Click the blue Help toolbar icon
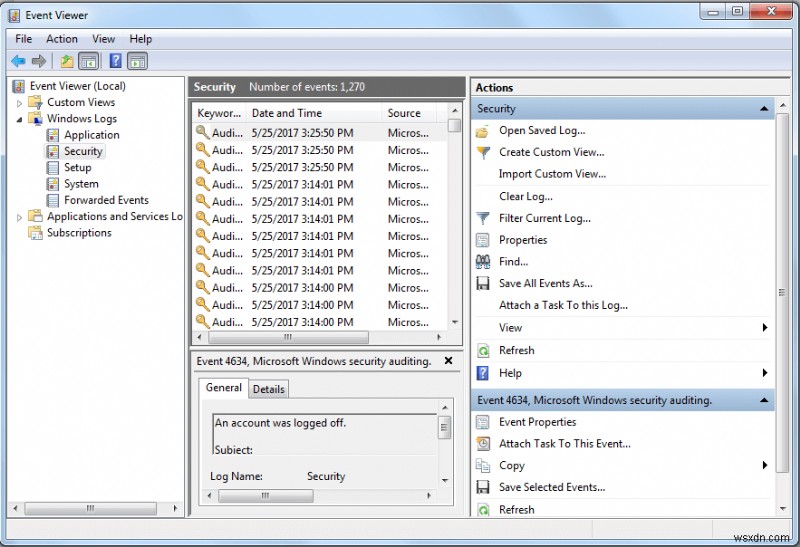Viewport: 800px width, 547px height. click(x=116, y=61)
